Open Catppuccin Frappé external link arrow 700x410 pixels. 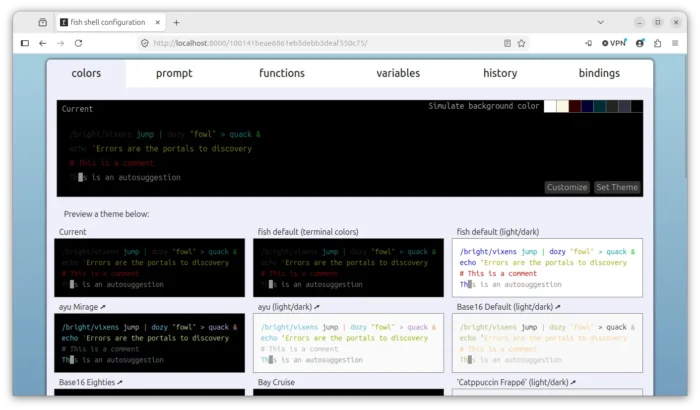click(573, 382)
